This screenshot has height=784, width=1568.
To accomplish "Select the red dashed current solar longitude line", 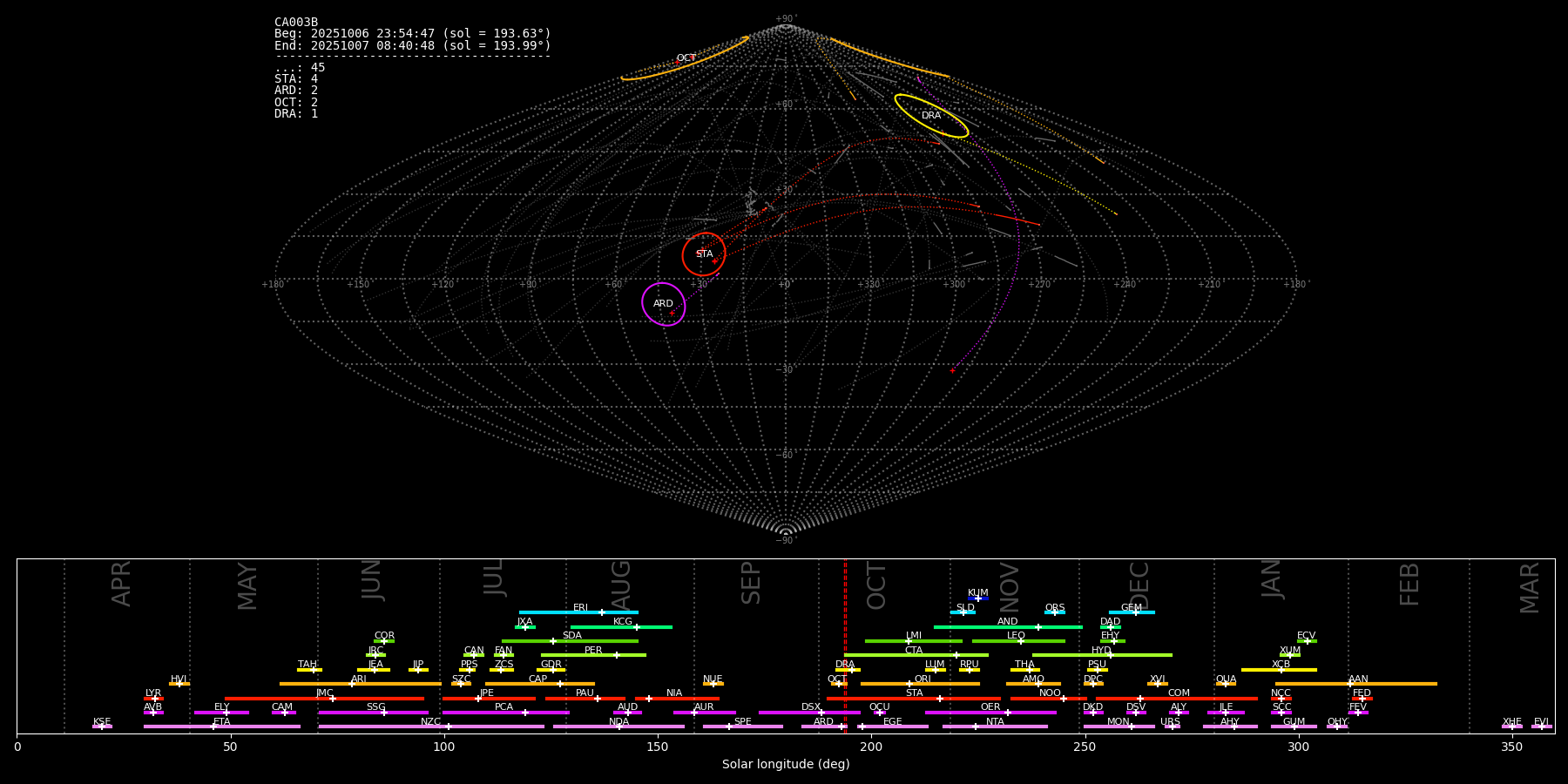I will pyautogui.click(x=845, y=645).
